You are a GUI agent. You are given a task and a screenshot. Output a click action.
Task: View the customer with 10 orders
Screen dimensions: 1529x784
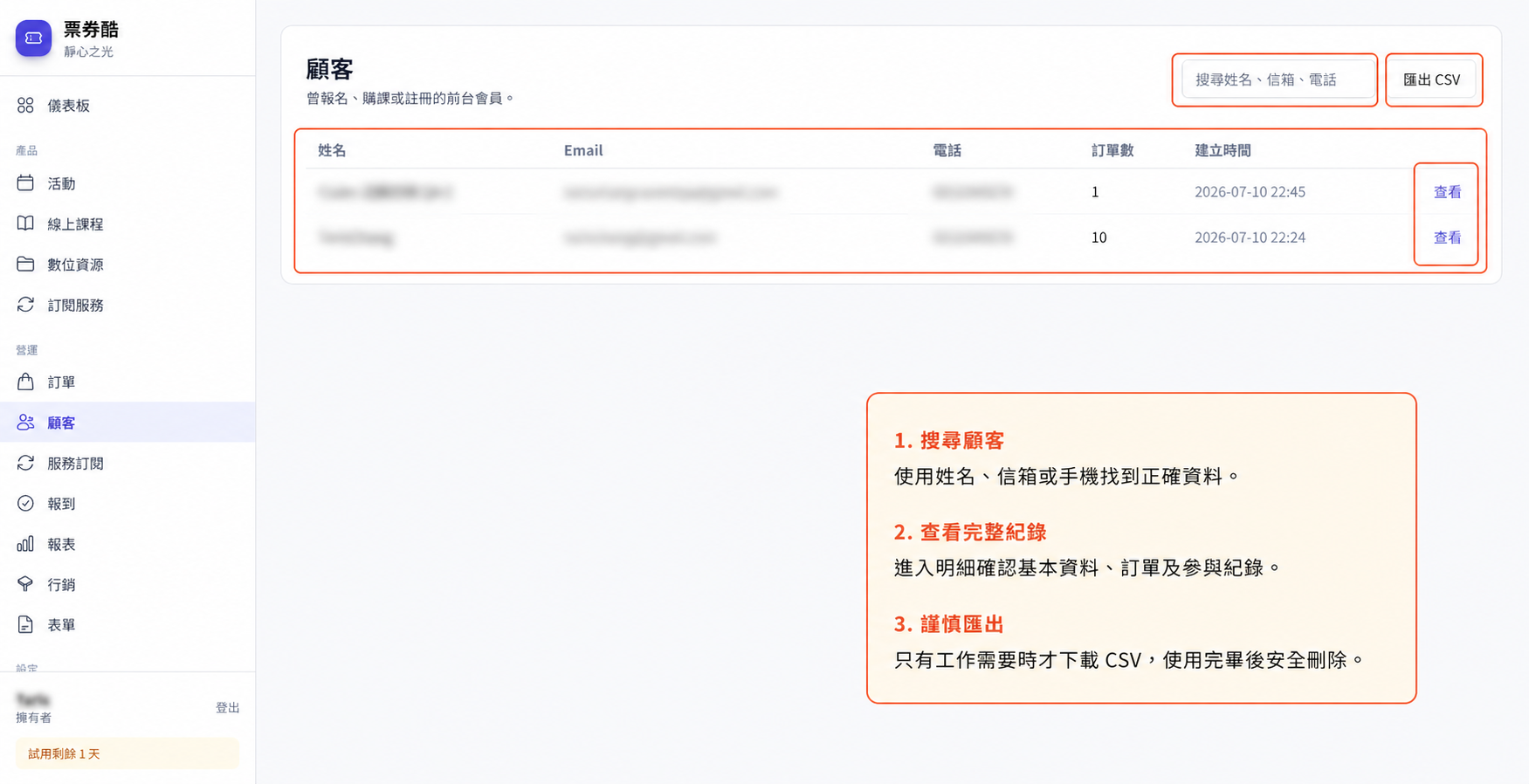1447,237
